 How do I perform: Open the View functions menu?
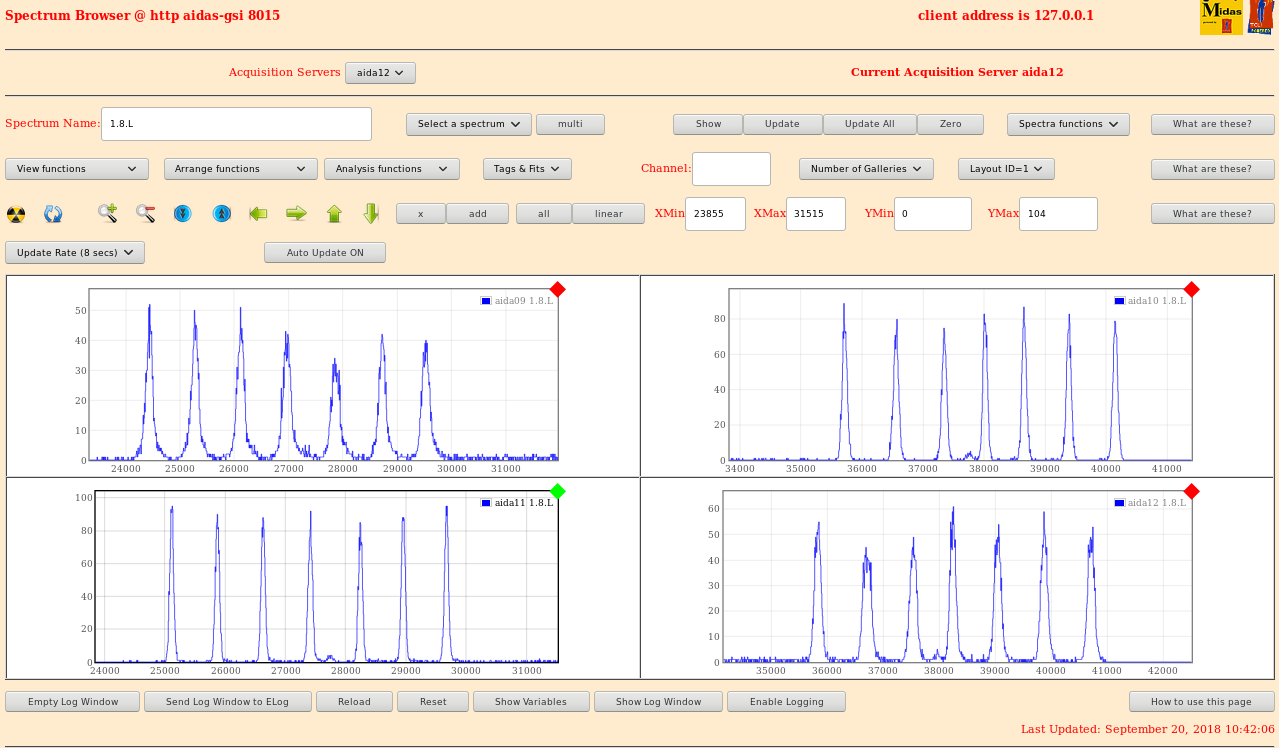tap(77, 169)
